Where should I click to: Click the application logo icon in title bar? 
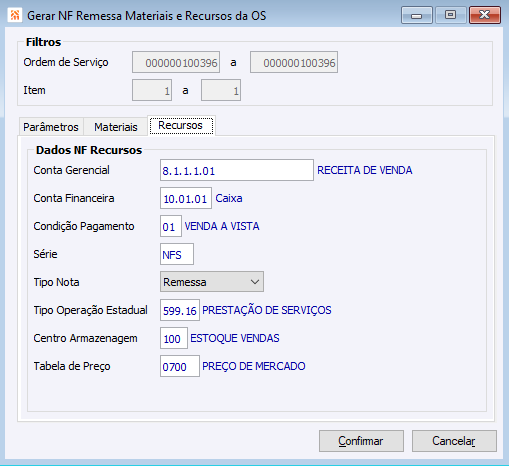[14, 15]
